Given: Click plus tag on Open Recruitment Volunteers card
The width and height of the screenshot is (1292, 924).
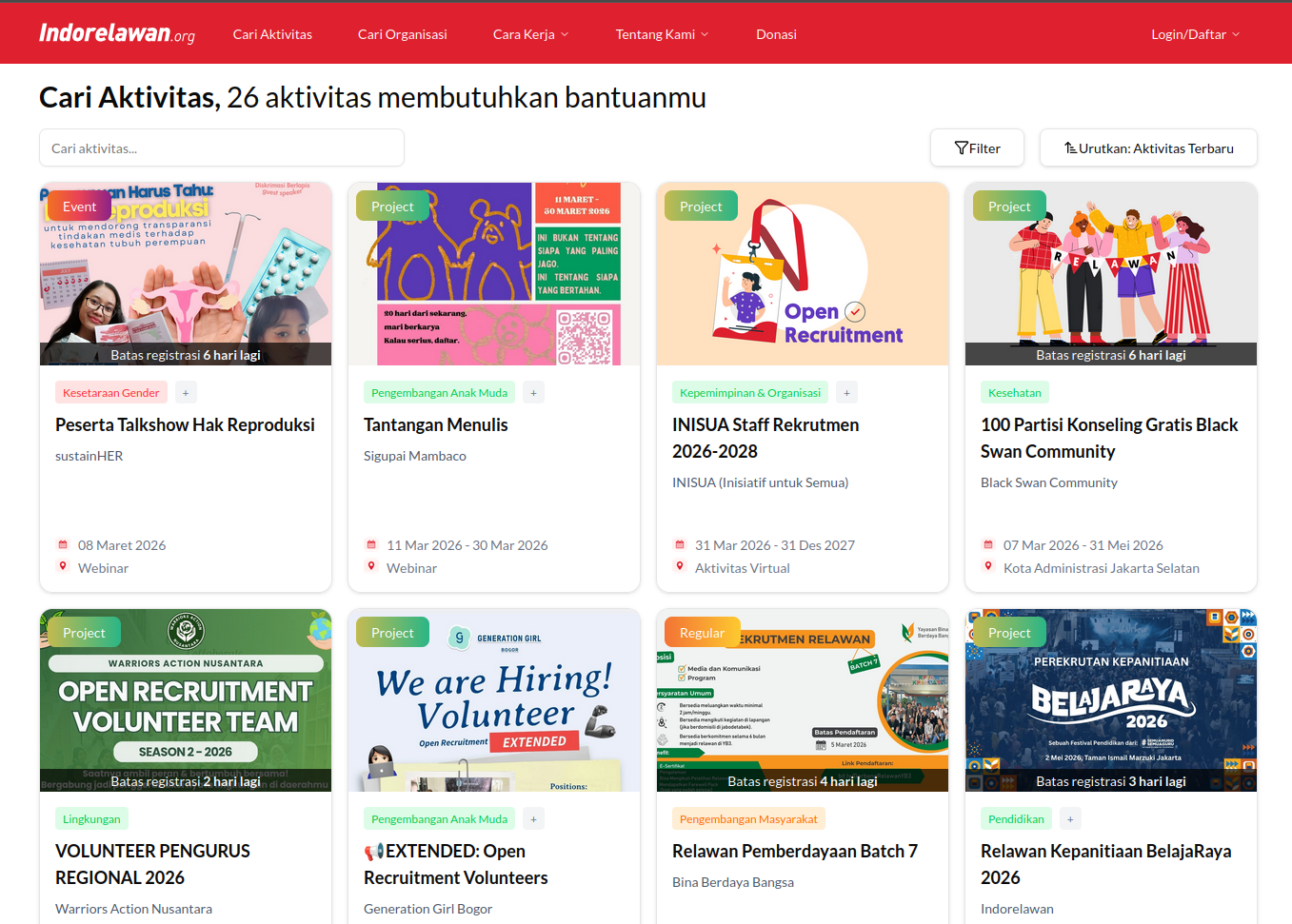Looking at the screenshot, I should tap(533, 819).
